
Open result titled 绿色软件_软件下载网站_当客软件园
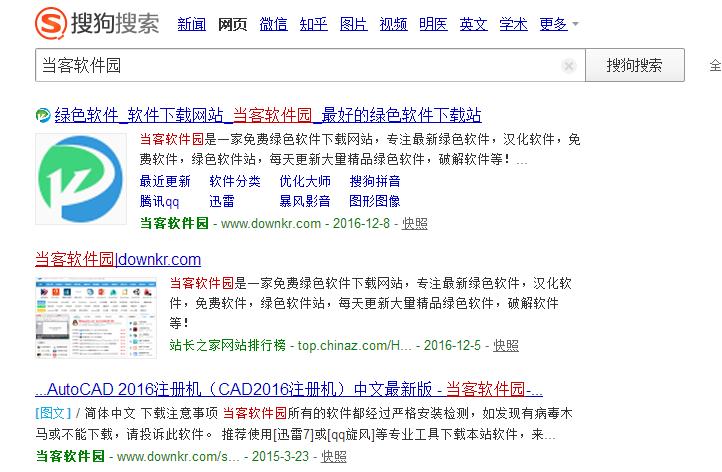tap(268, 115)
